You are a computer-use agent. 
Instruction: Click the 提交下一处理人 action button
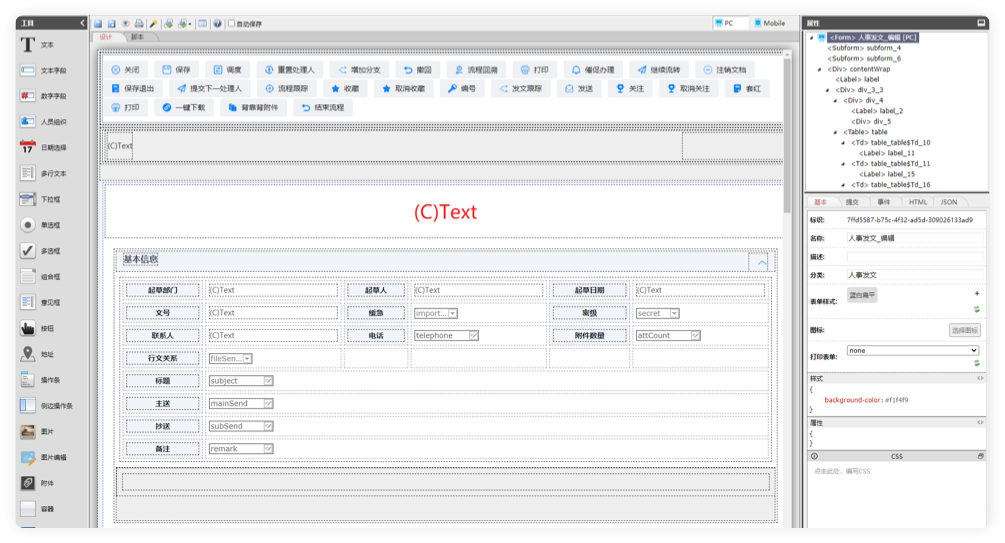(210, 88)
